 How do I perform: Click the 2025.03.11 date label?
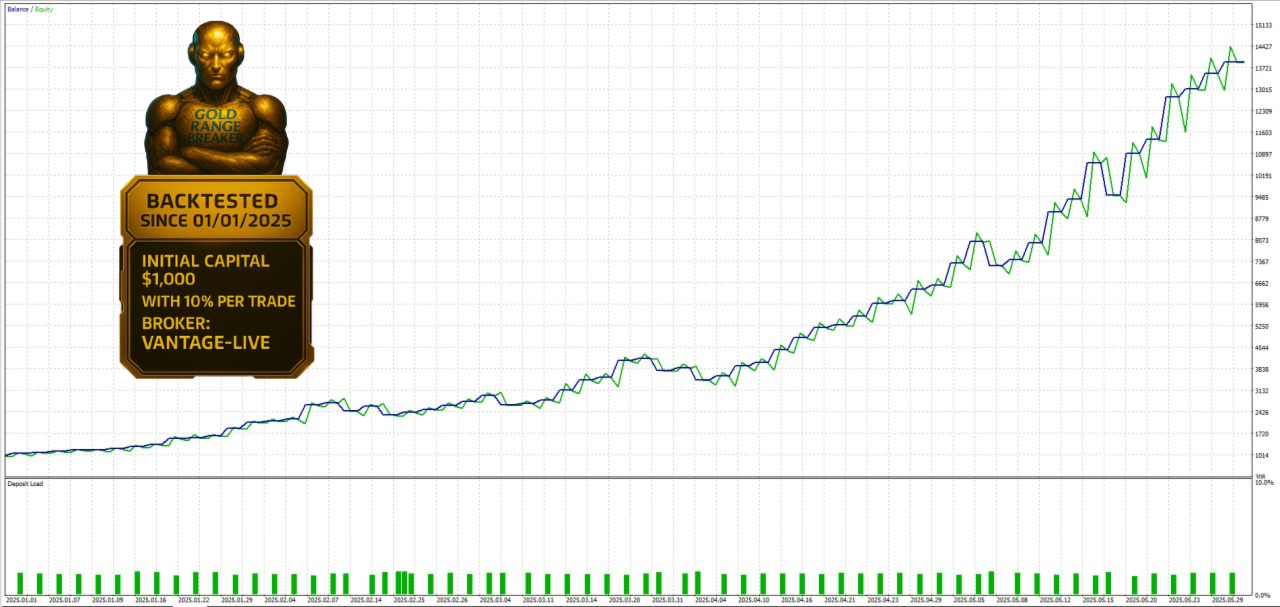tap(538, 601)
